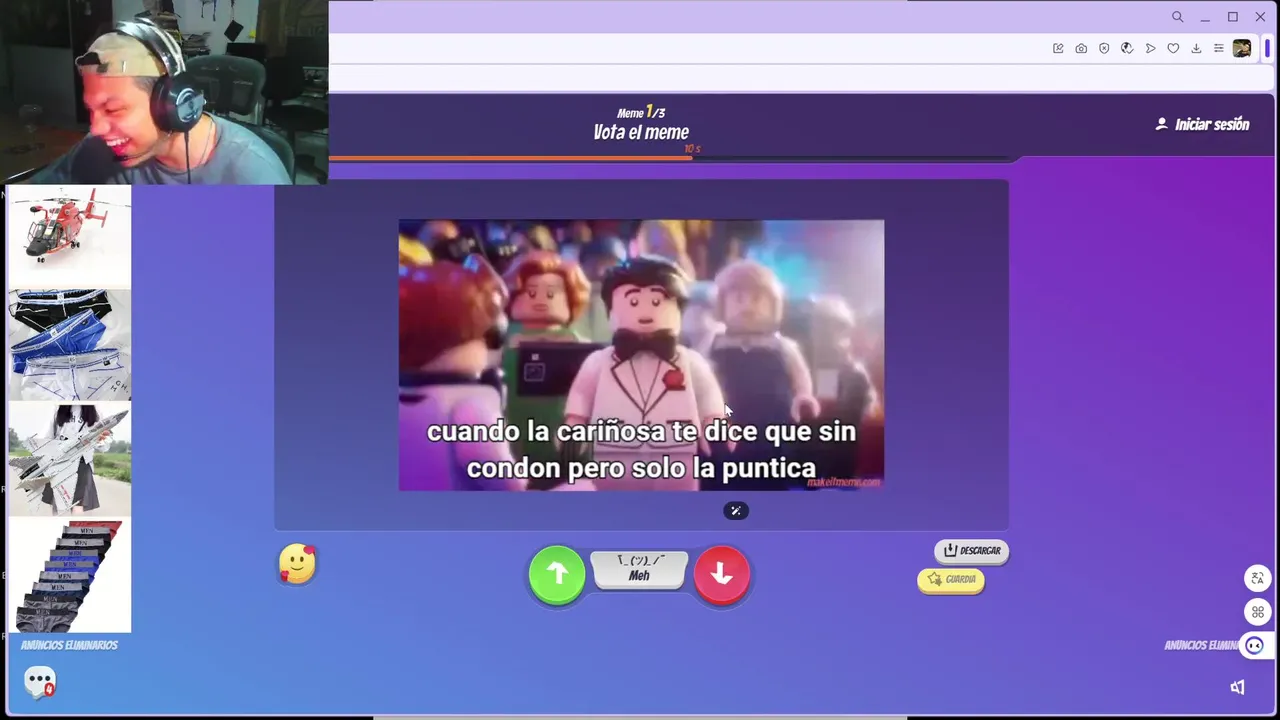Viewport: 1280px width, 720px height.
Task: Downvote the meme with red arrow
Action: click(x=721, y=574)
